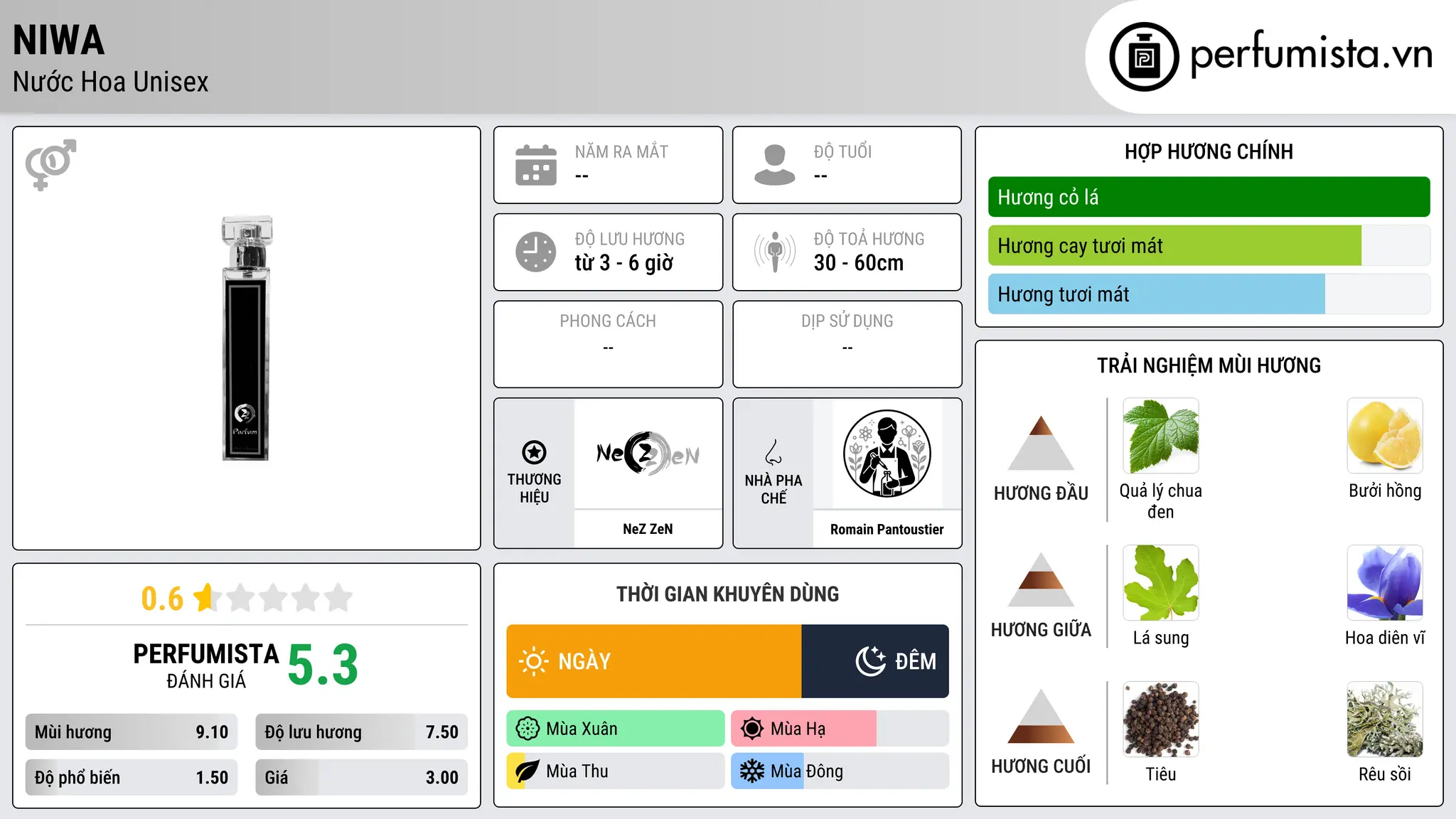1456x819 pixels.
Task: Click the '30 - 60cm' sillage value
Action: [859, 263]
